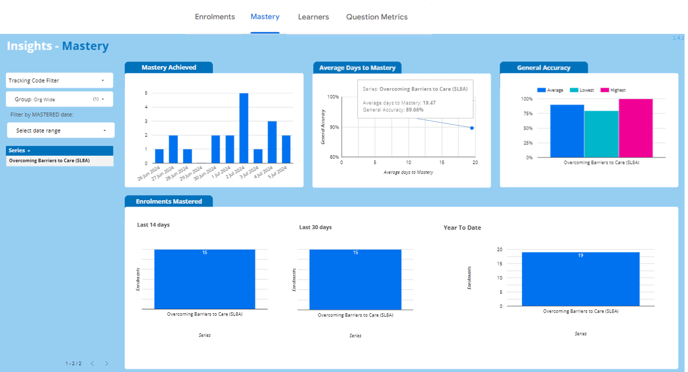Select the Mastery tab
Screen dimensions: 688x372
[265, 17]
